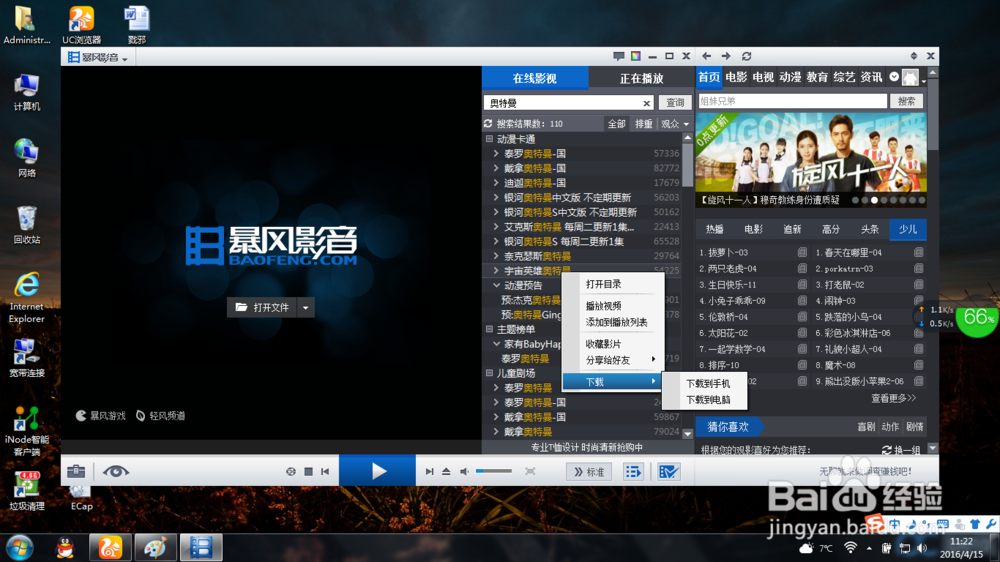Open 暴风游戏 link in player
Viewport: 1000px width, 562px height.
pyautogui.click(x=101, y=416)
